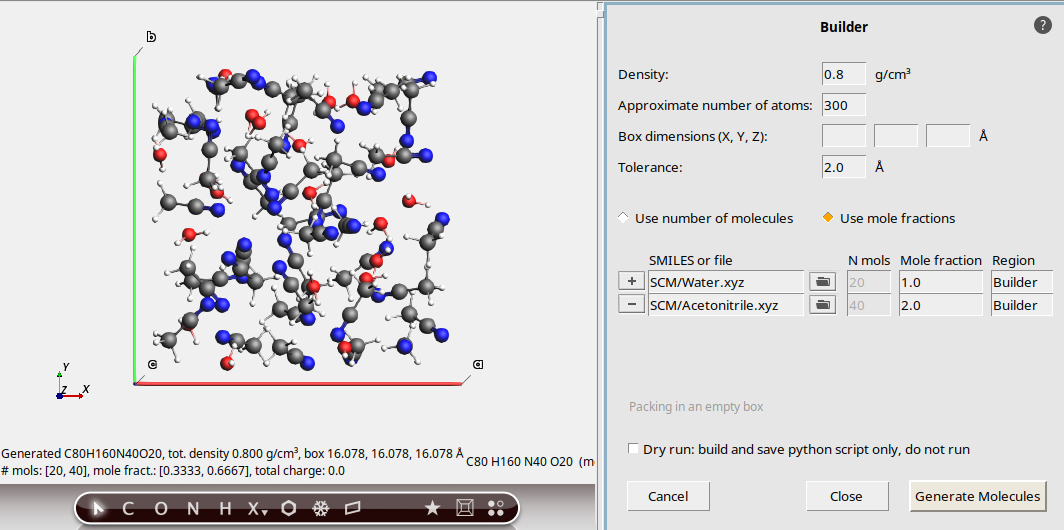Choose the Nitrogen atom tool
This screenshot has width=1064, height=530.
pos(193,508)
